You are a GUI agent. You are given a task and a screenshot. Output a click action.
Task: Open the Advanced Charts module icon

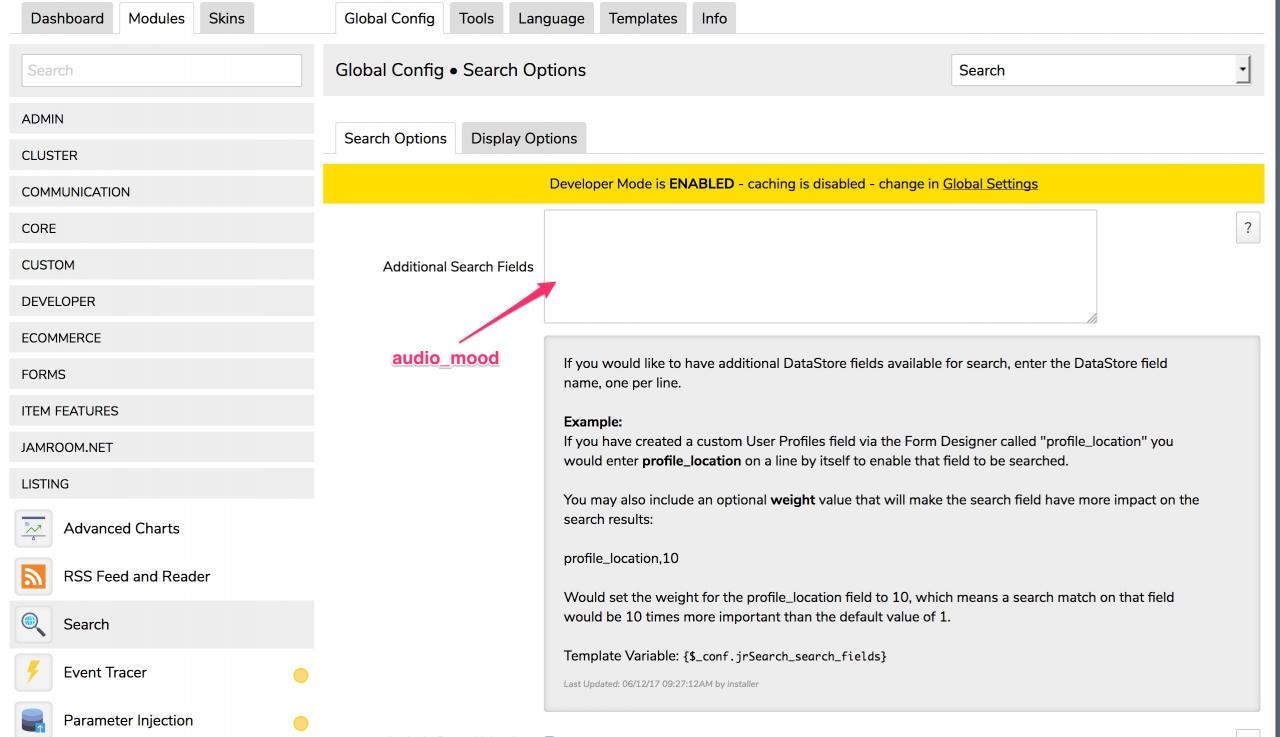tap(36, 528)
